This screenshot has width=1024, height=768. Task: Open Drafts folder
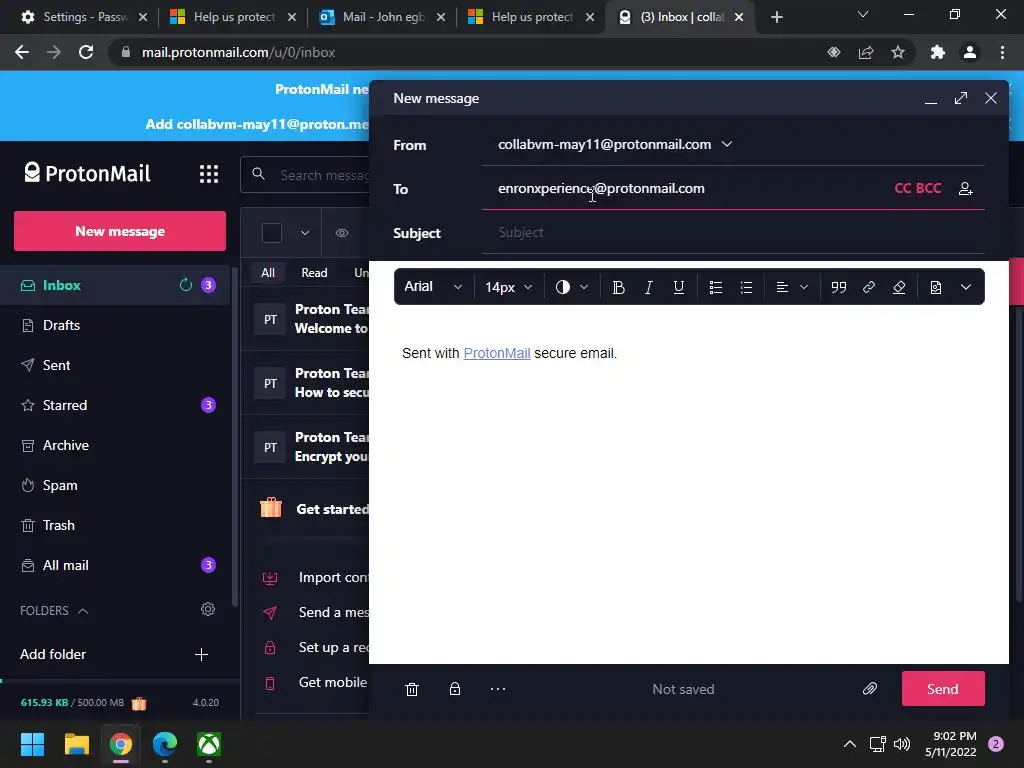point(115,325)
